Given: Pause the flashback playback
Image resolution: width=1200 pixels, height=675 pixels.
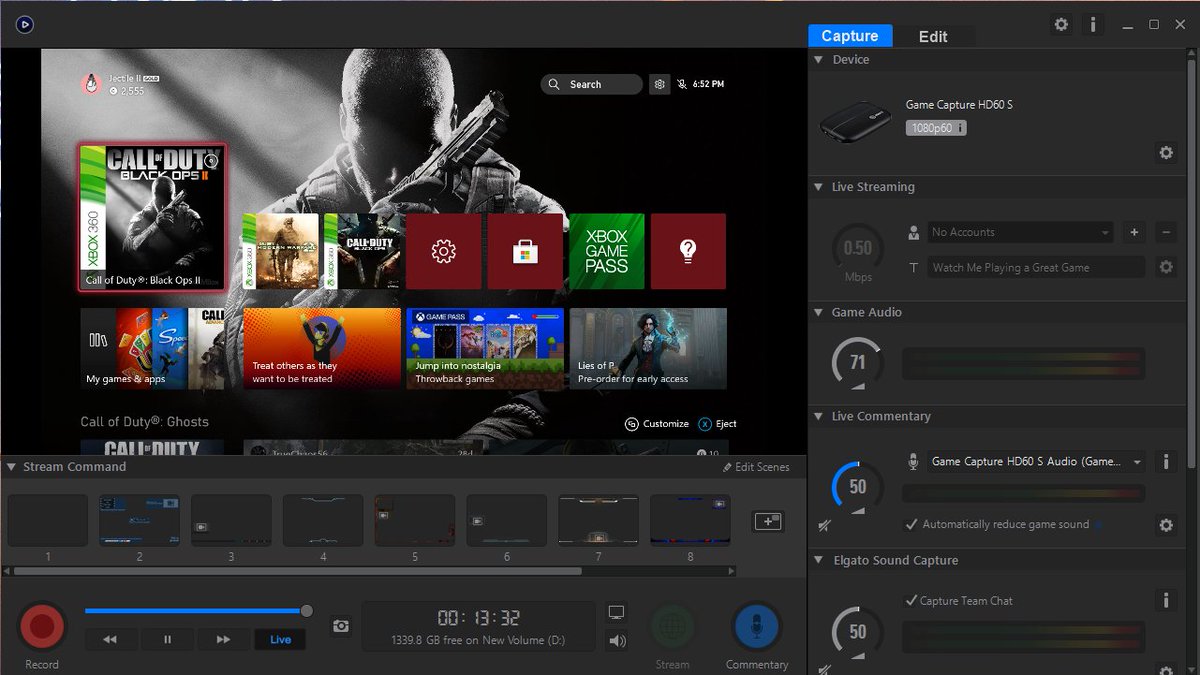Looking at the screenshot, I should click(x=167, y=639).
